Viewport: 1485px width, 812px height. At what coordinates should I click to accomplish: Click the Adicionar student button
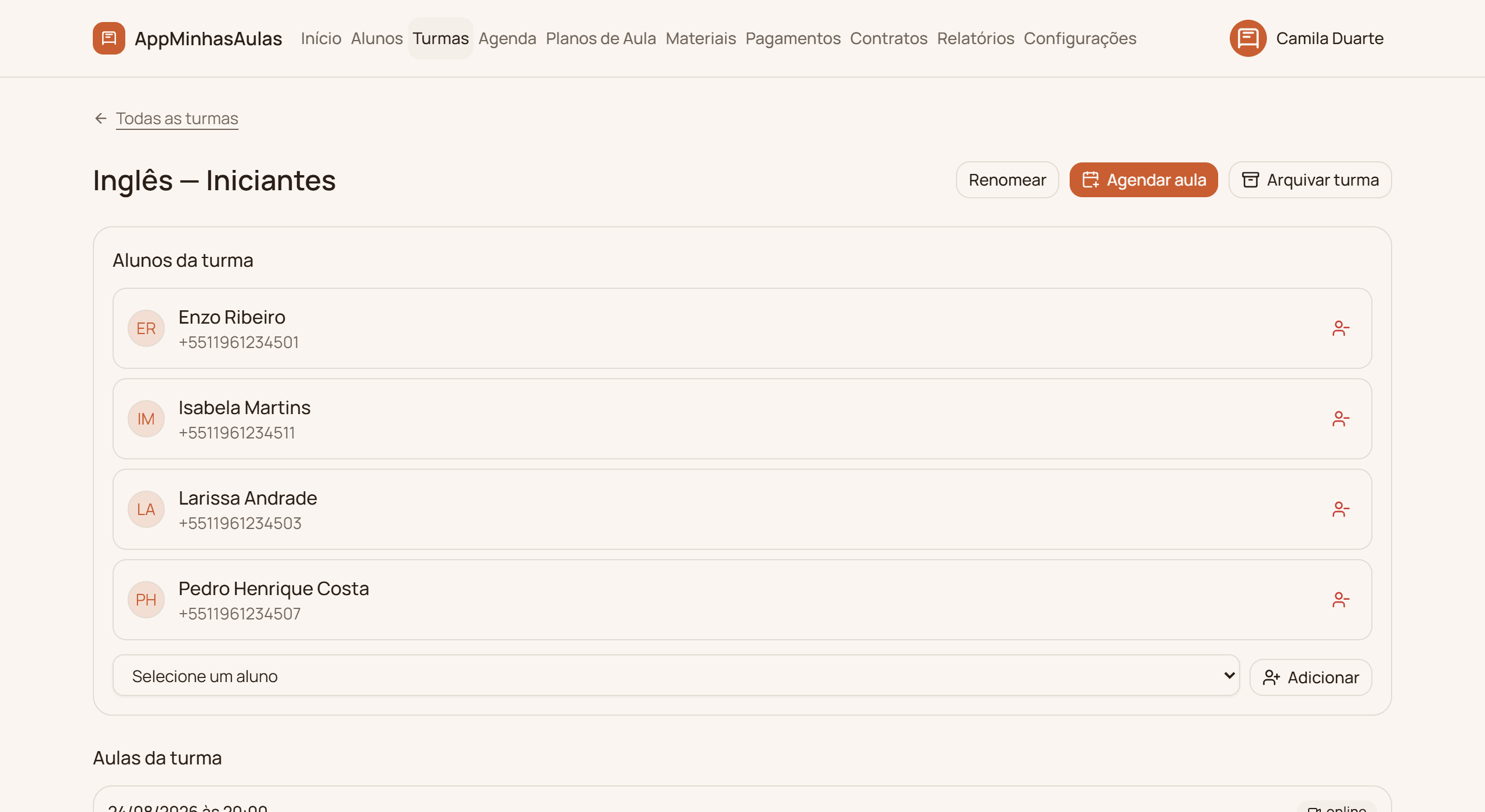pyautogui.click(x=1311, y=677)
